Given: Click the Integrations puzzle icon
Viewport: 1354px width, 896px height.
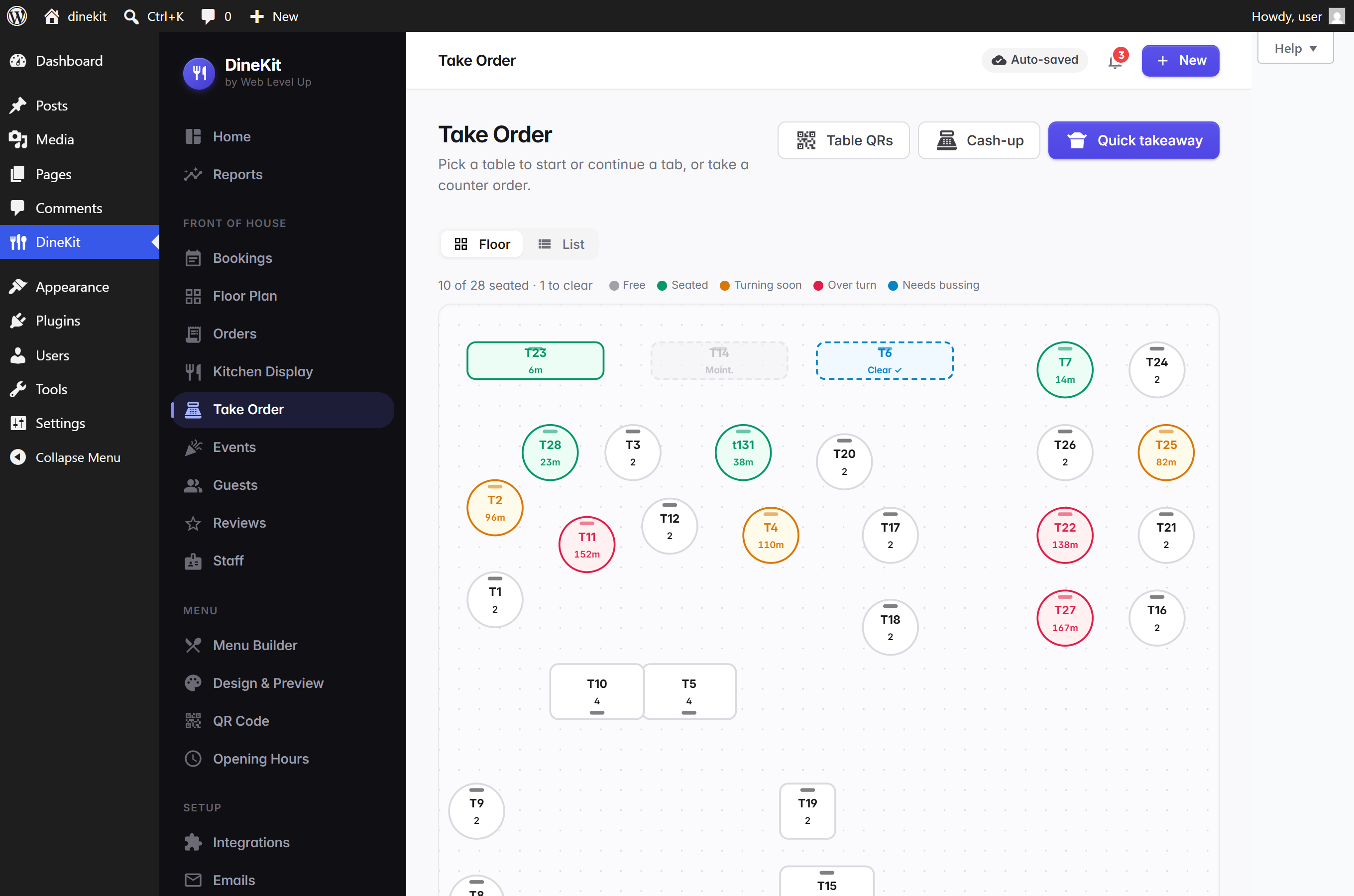Looking at the screenshot, I should pyautogui.click(x=193, y=842).
